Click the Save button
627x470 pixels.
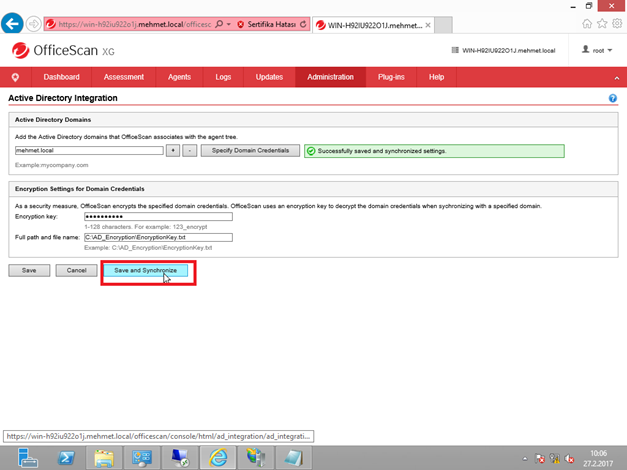(29, 270)
